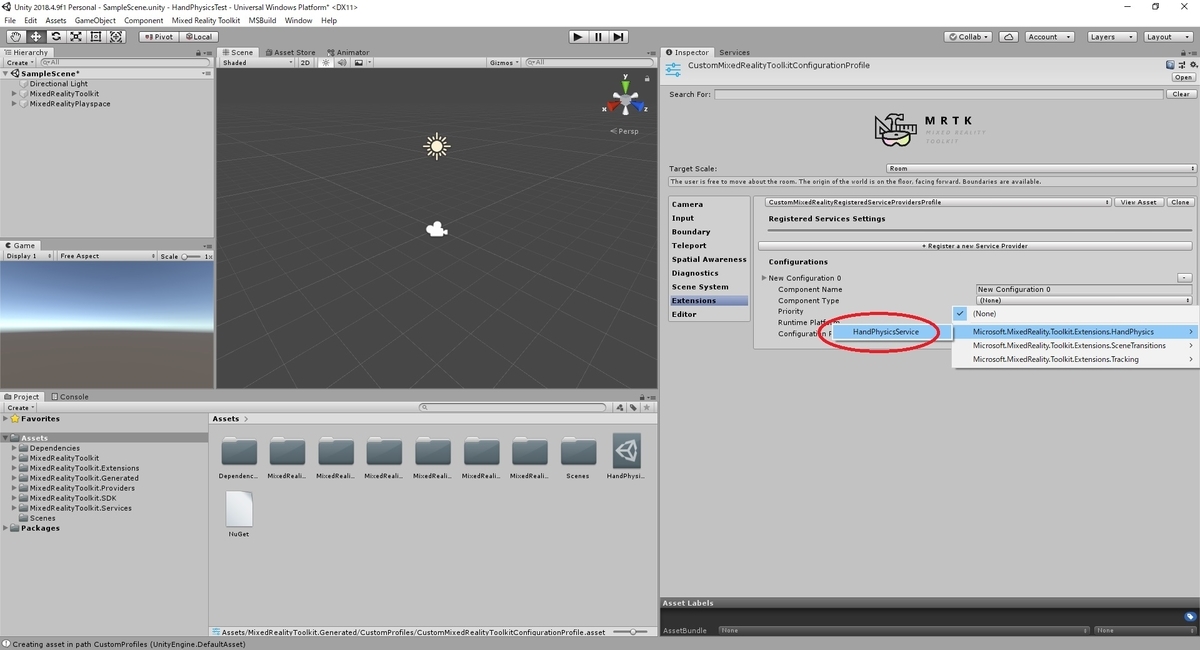
Task: Select the Rect transform tool
Action: pos(96,37)
